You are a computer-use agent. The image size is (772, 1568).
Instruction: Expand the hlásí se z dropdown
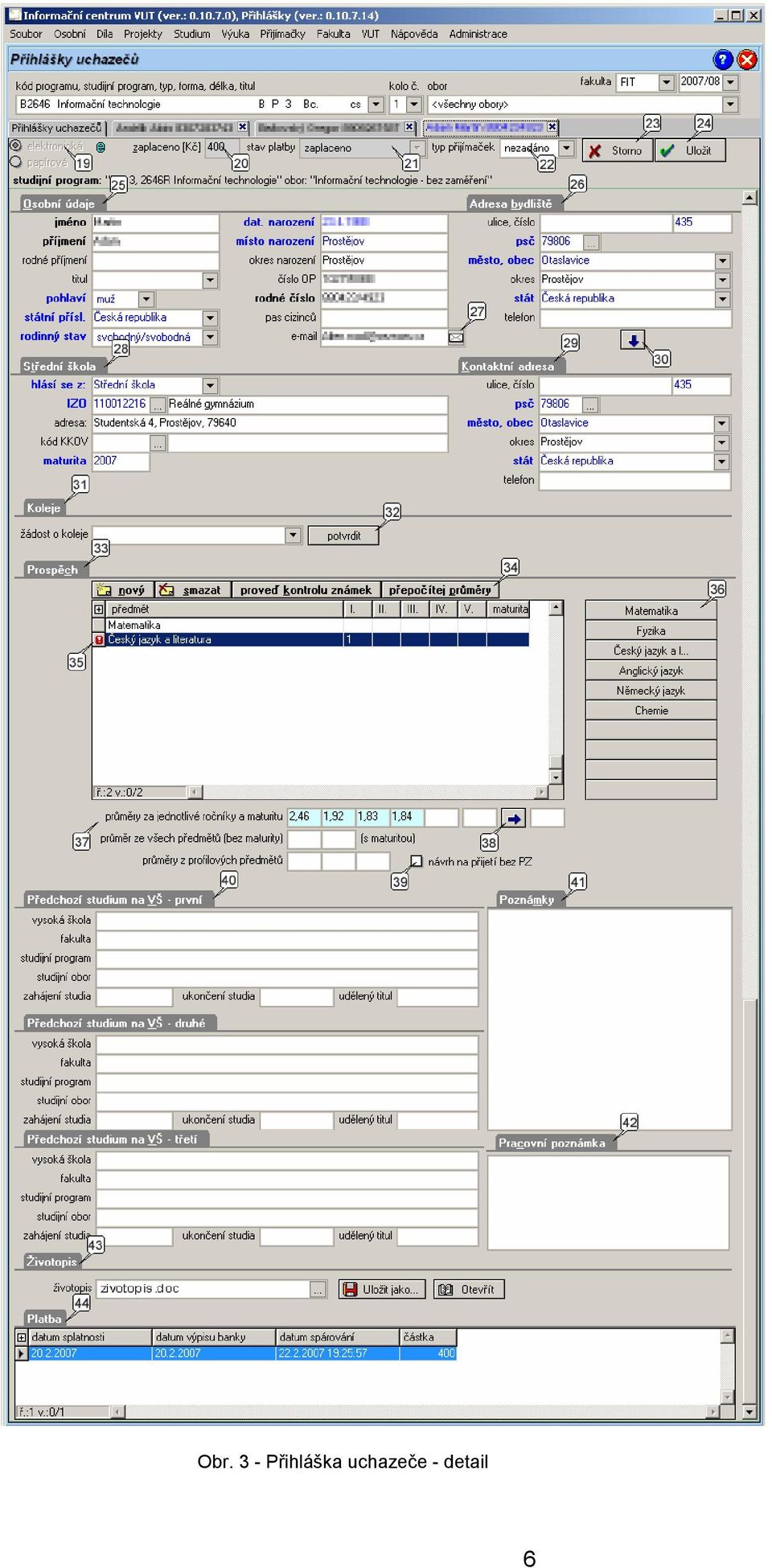coord(210,386)
